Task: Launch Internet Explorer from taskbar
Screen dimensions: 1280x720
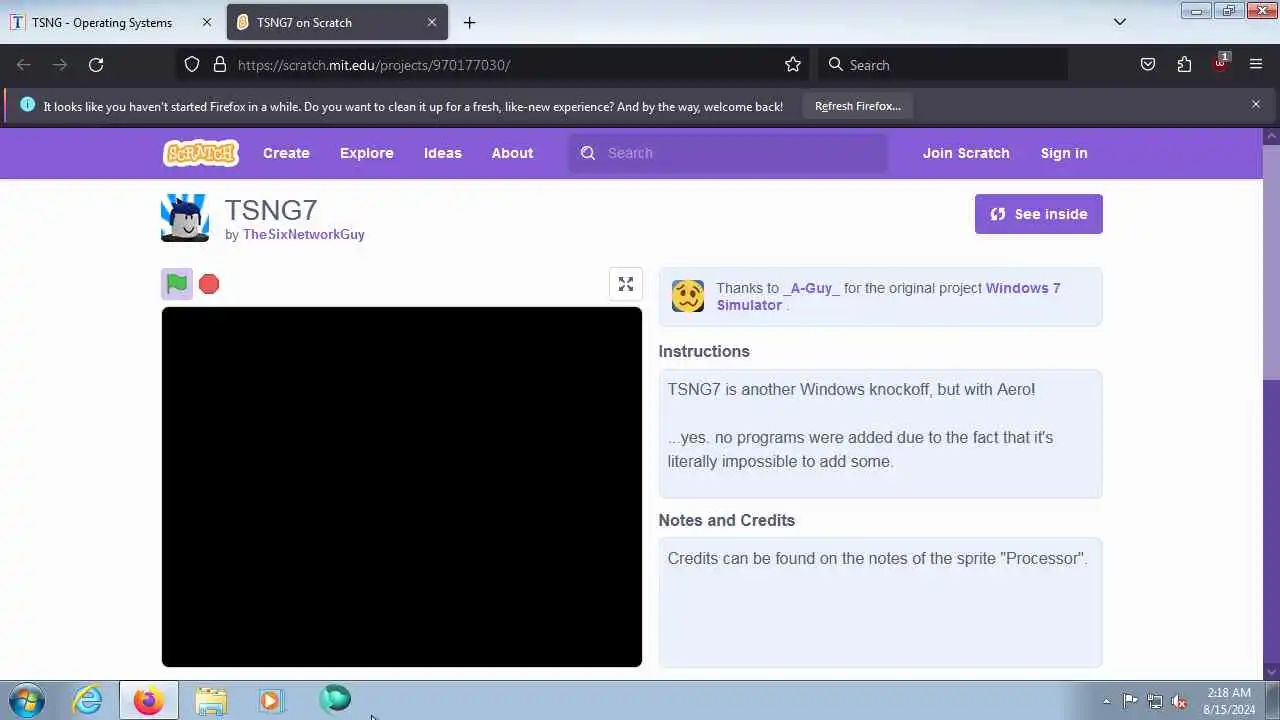Action: point(88,700)
